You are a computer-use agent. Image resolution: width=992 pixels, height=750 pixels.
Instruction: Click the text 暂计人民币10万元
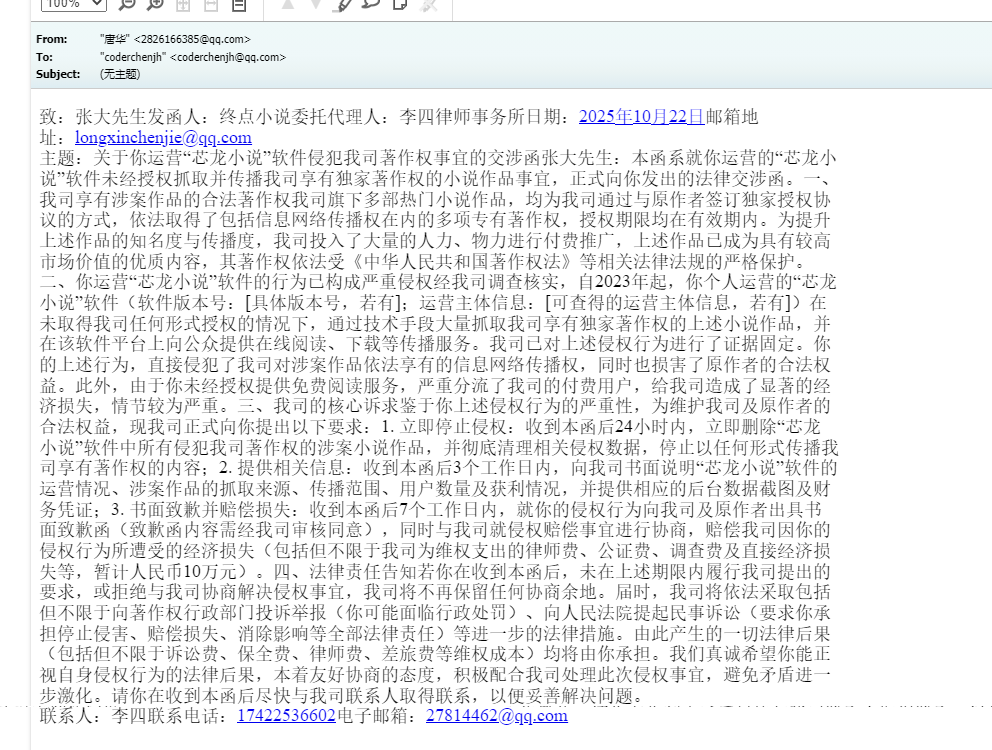[x=165, y=572]
